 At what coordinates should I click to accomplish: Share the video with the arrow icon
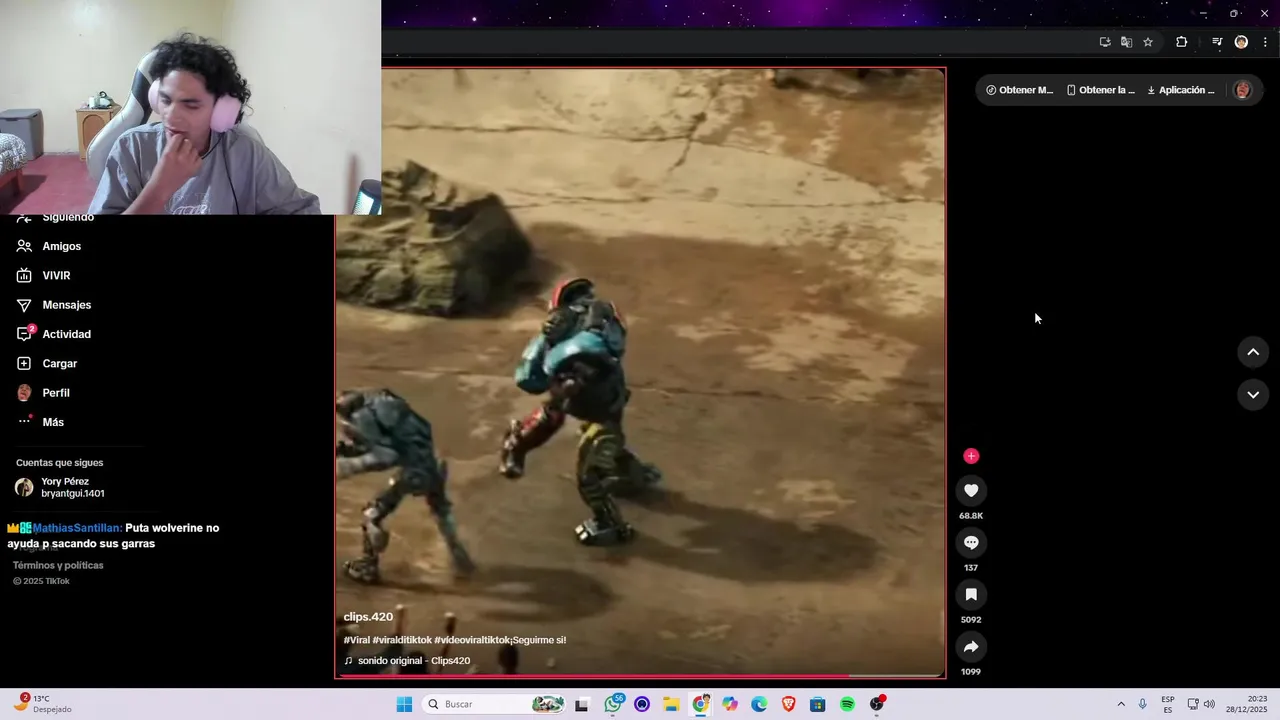click(x=971, y=646)
